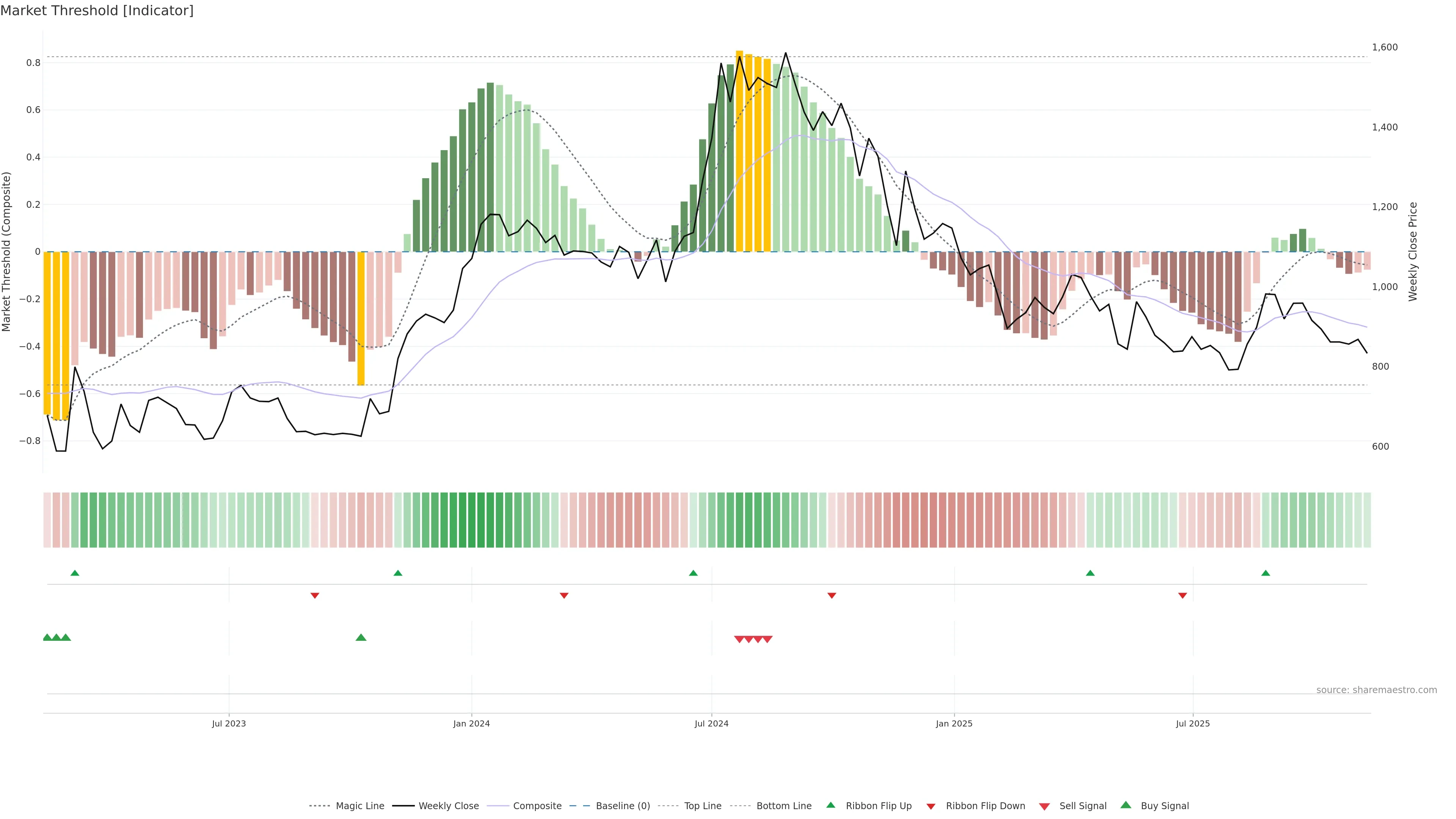This screenshot has height=819, width=1456.
Task: Toggle the Magic Line legend entry
Action: point(359,806)
